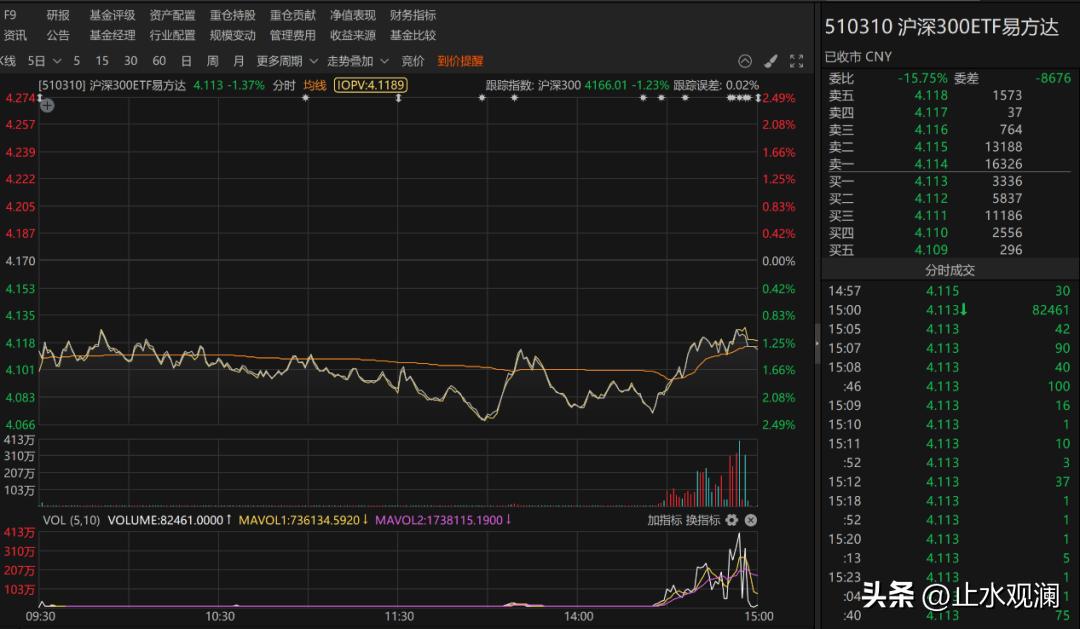Toggle the 均线 average line
Image resolution: width=1080 pixels, height=629 pixels.
(x=315, y=85)
